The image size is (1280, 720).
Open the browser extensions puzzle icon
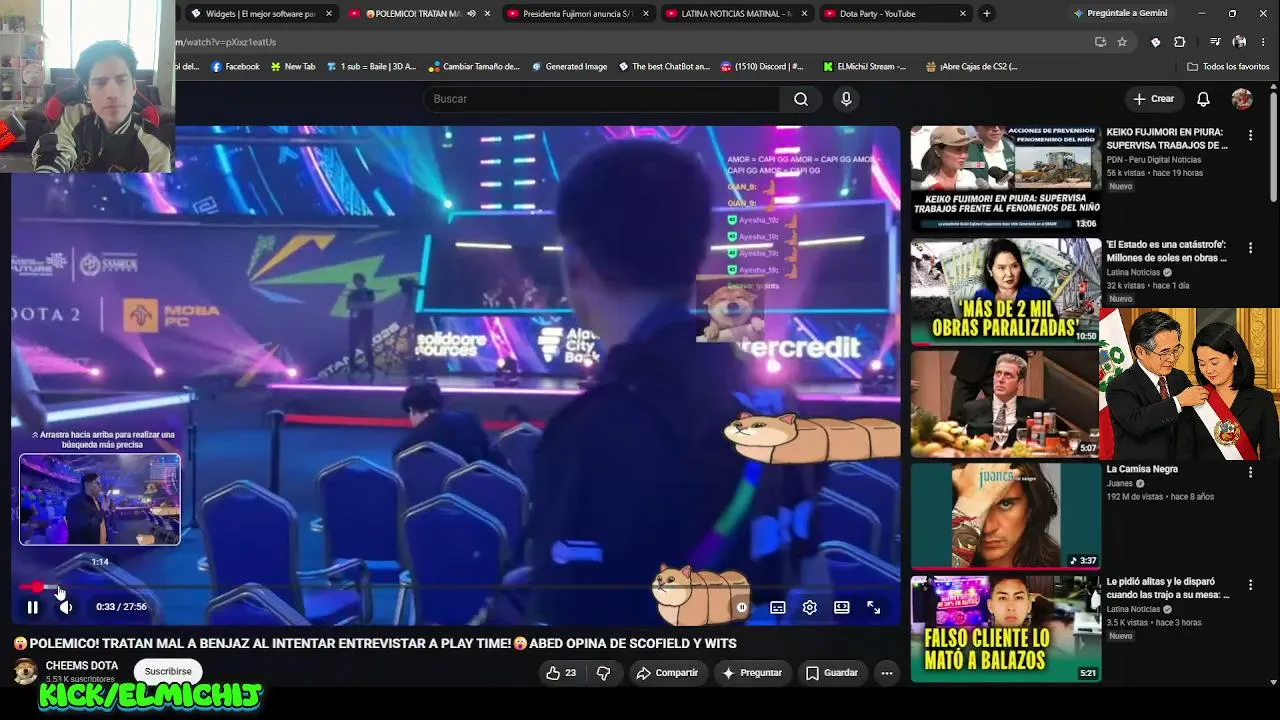pos(1180,42)
